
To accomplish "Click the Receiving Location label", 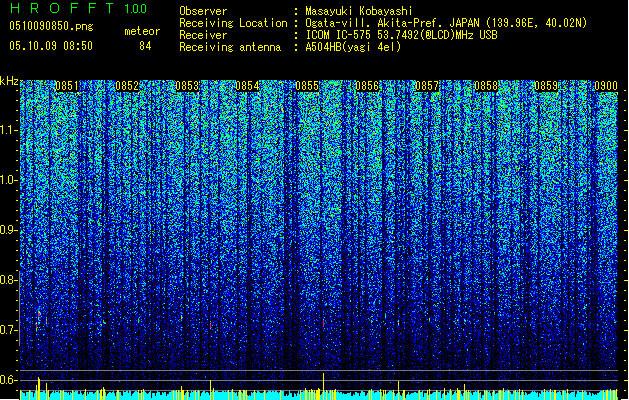I will coord(233,23).
